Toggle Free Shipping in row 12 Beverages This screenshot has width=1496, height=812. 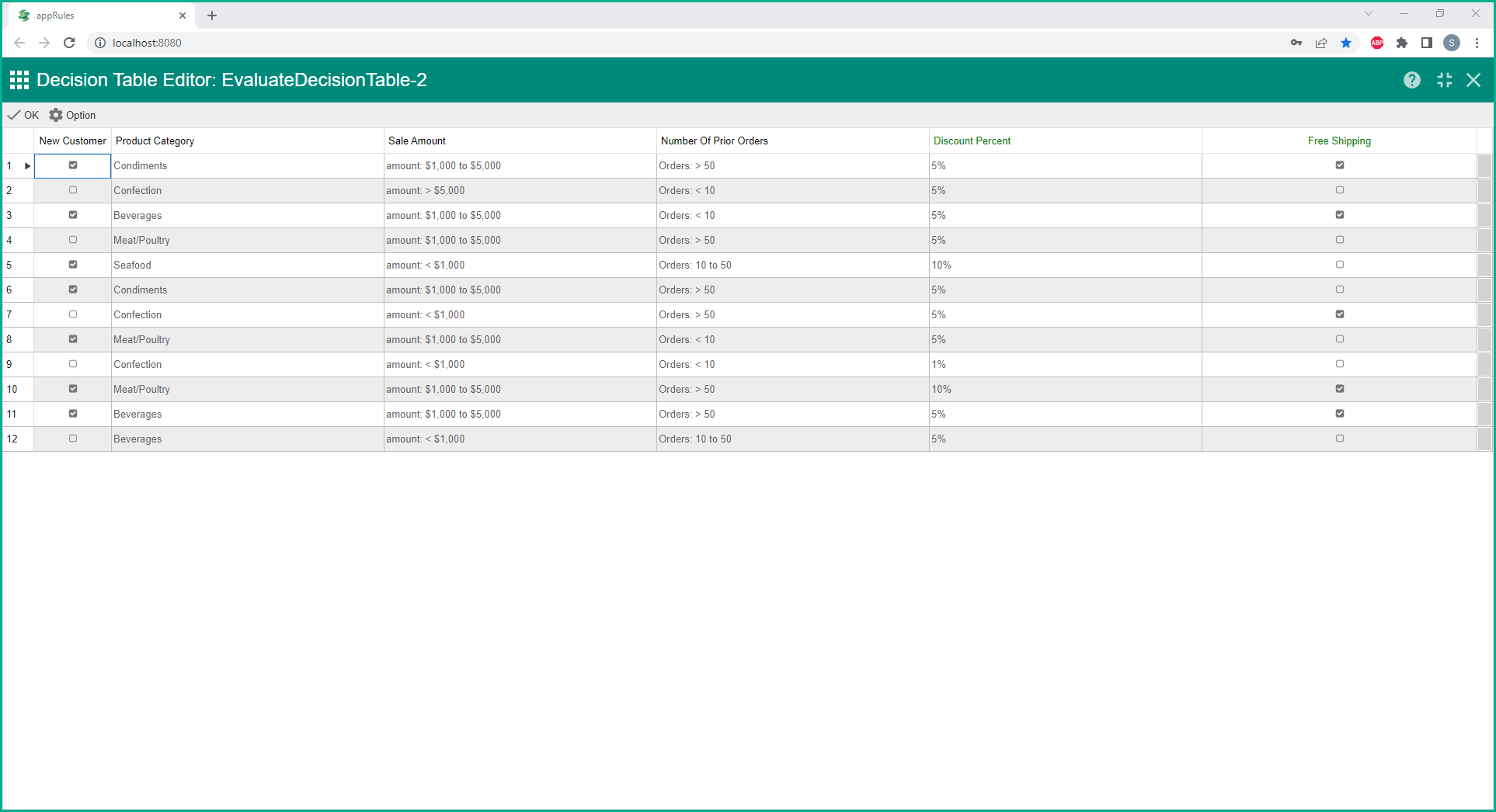pyautogui.click(x=1340, y=439)
